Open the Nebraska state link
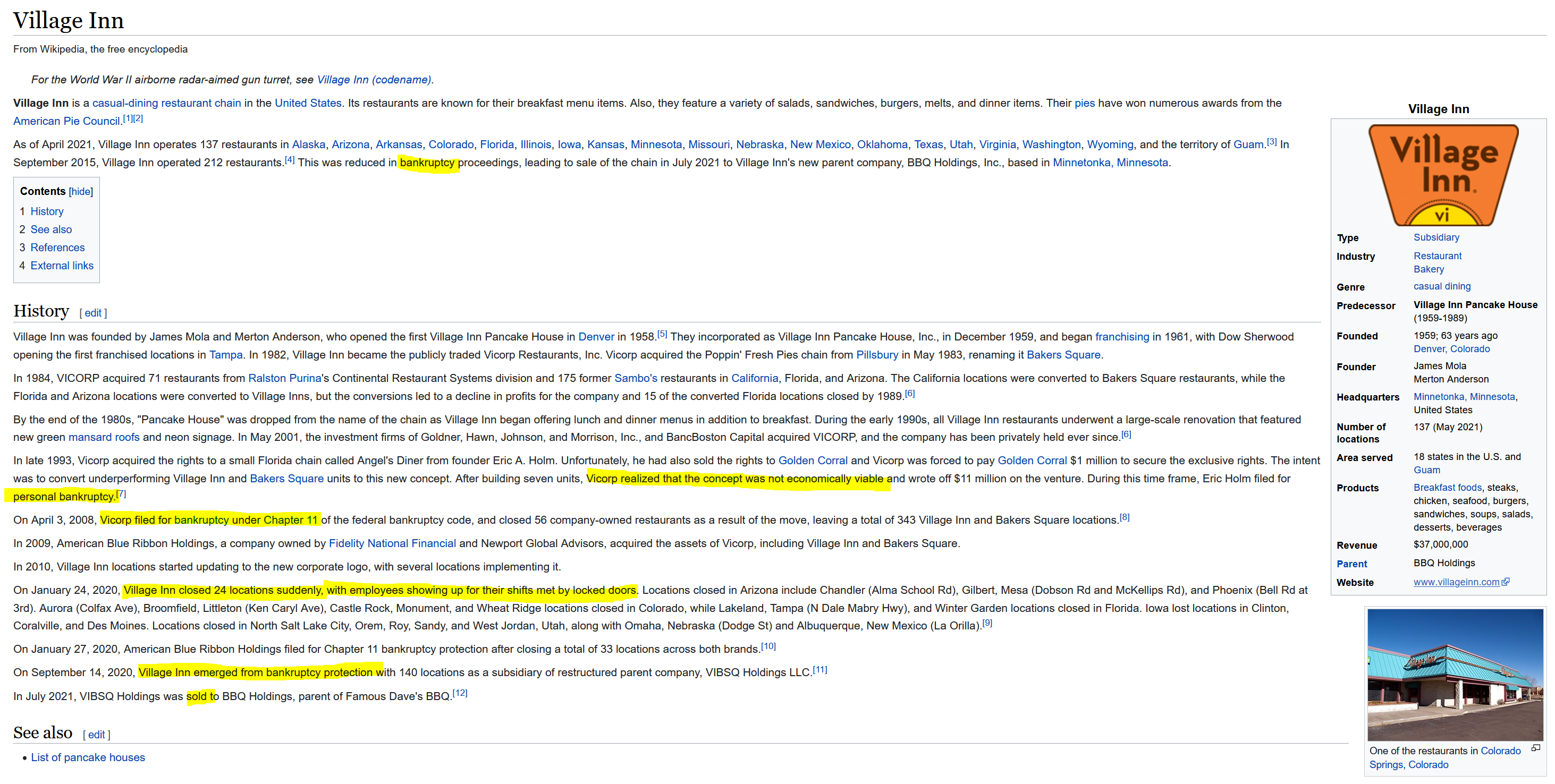The width and height of the screenshot is (1555, 784). click(x=759, y=145)
